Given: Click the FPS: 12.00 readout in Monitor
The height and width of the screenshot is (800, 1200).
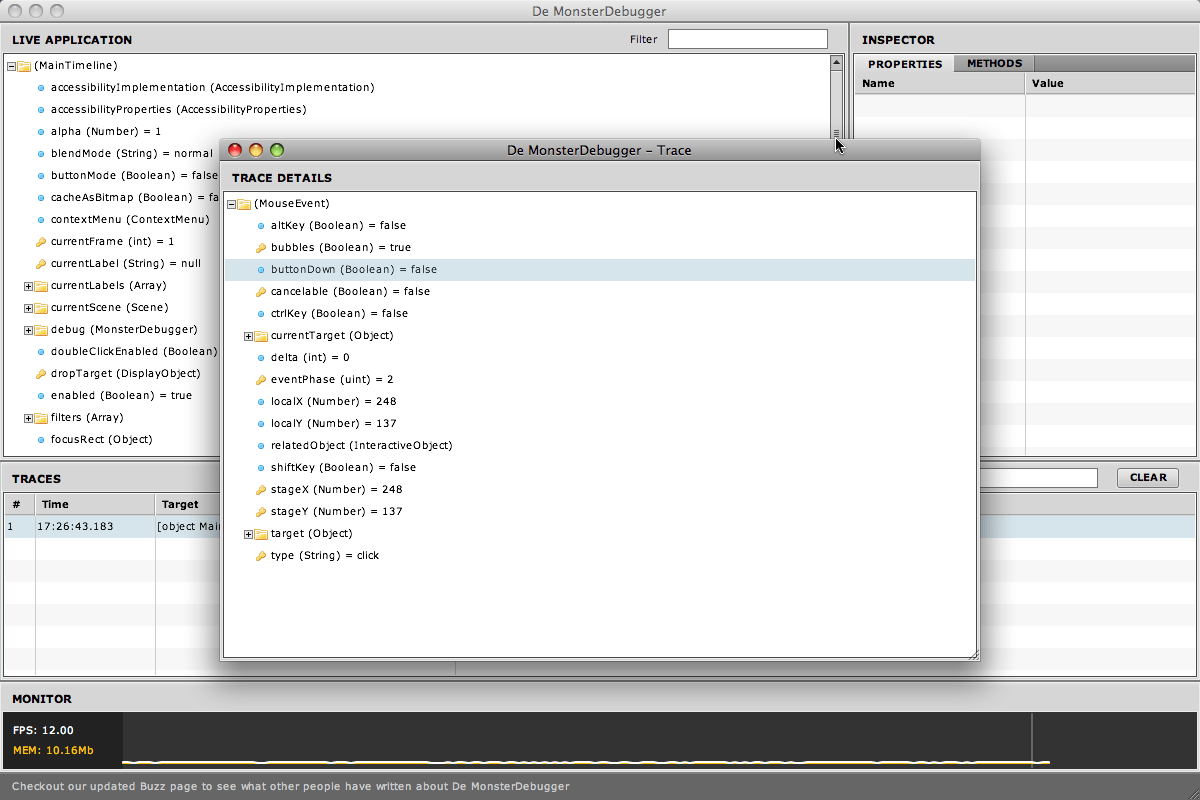Looking at the screenshot, I should tap(43, 731).
